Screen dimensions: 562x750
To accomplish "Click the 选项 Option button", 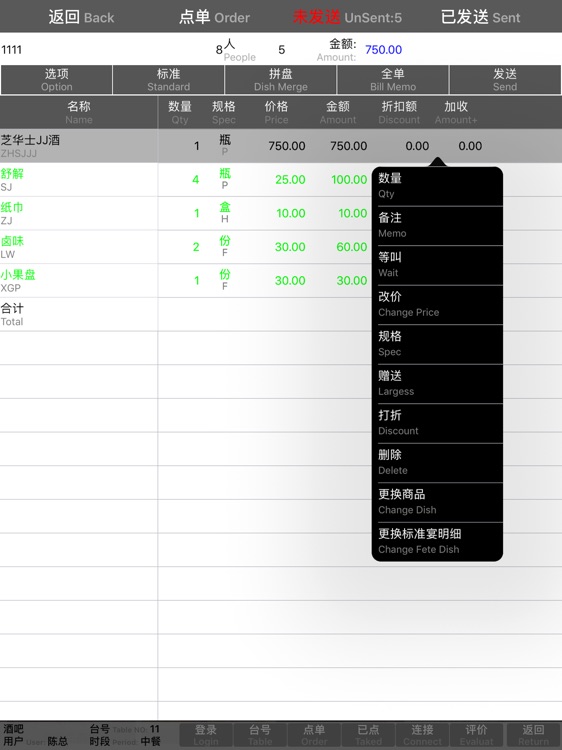I will coord(56,80).
